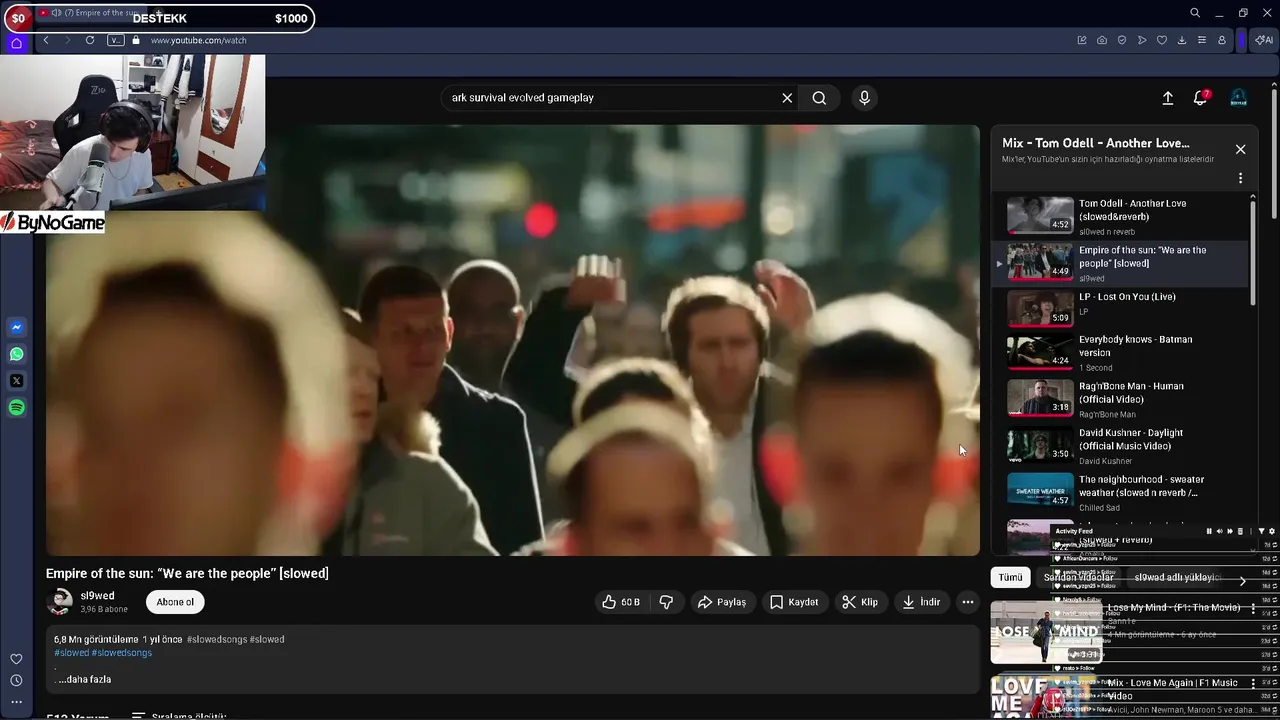This screenshot has height=720, width=1280.
Task: Play Rag'n'Bone Man - Human from the mix
Action: (x=1120, y=399)
